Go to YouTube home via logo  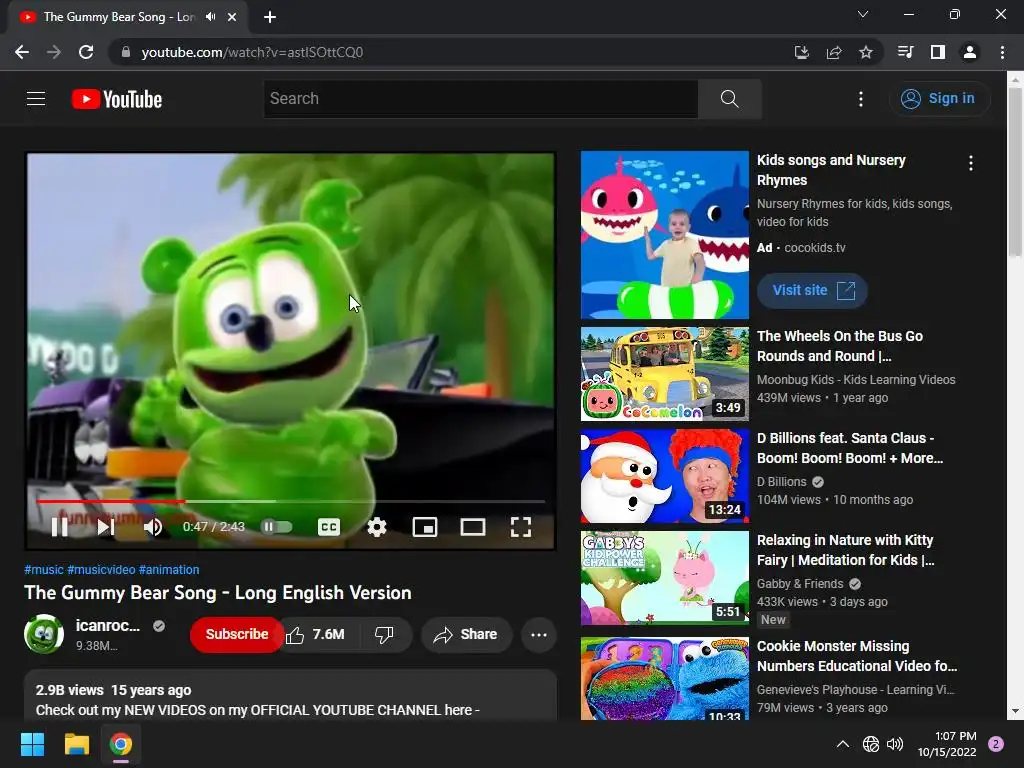click(x=117, y=99)
